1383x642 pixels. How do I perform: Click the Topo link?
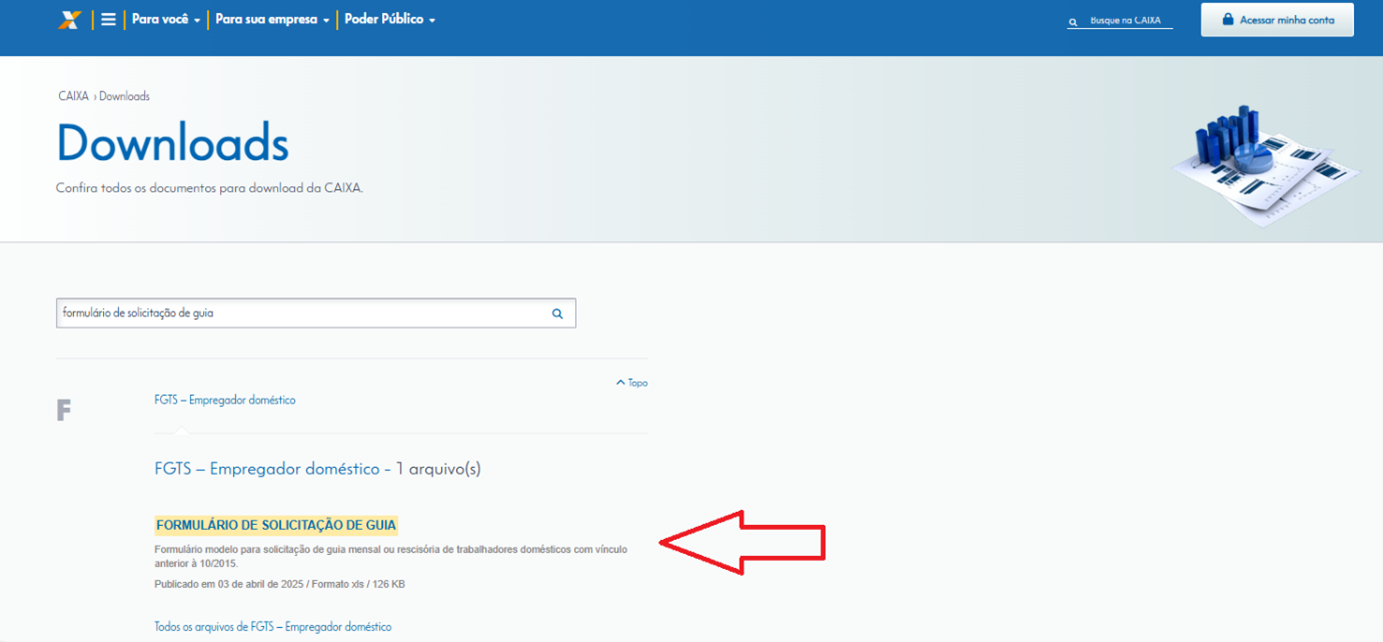pyautogui.click(x=632, y=383)
